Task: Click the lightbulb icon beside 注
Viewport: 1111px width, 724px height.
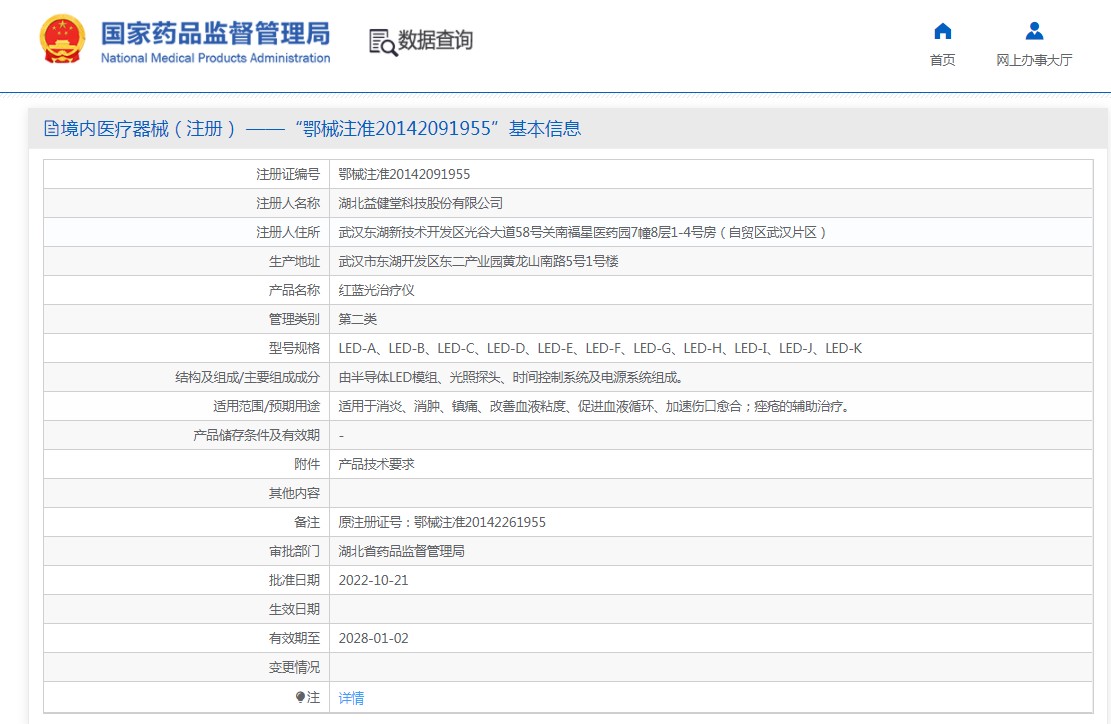Action: (x=300, y=697)
